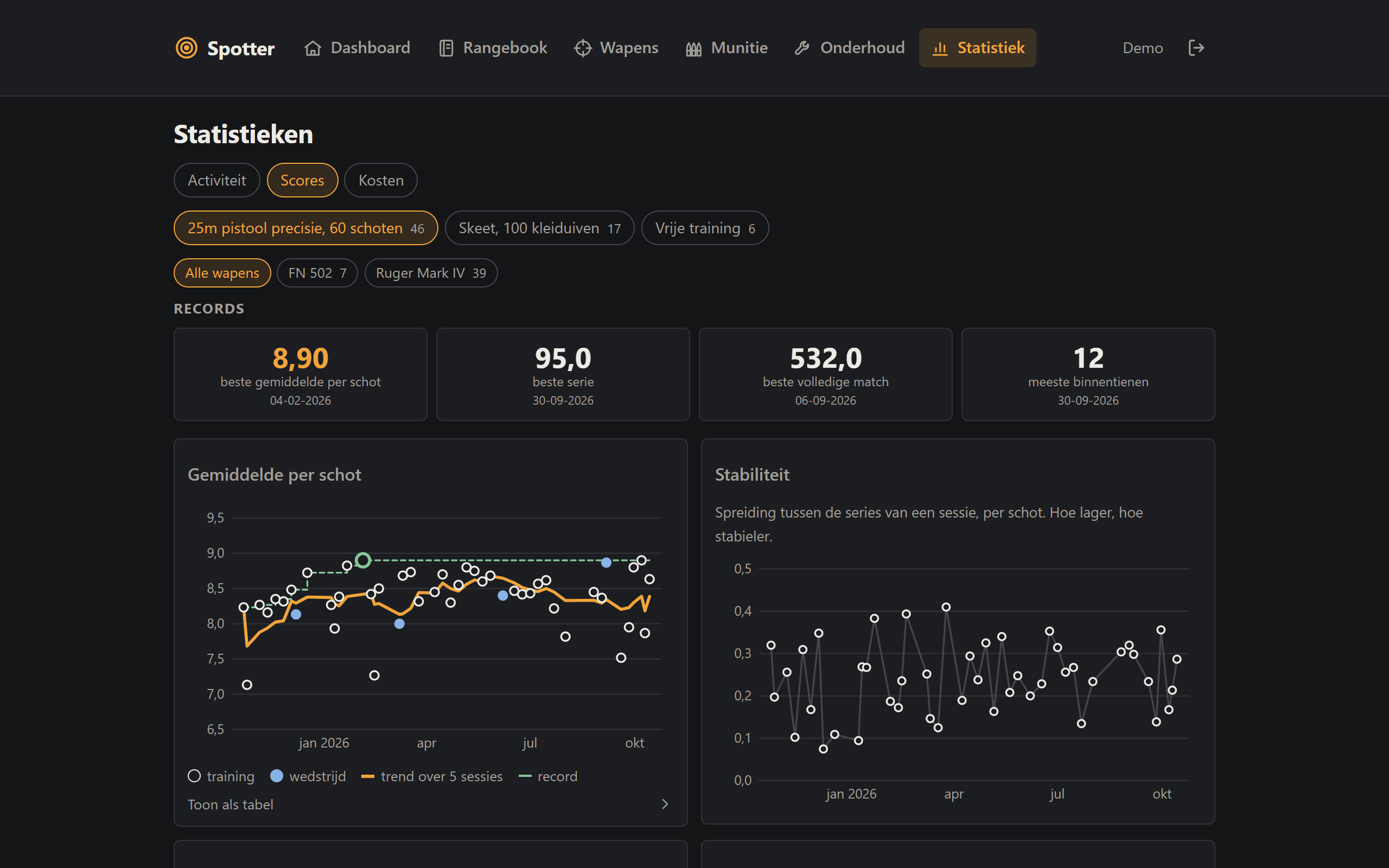Screen dimensions: 1389x868
Task: Click the blue wedstrijd legend dot
Action: coord(277,776)
